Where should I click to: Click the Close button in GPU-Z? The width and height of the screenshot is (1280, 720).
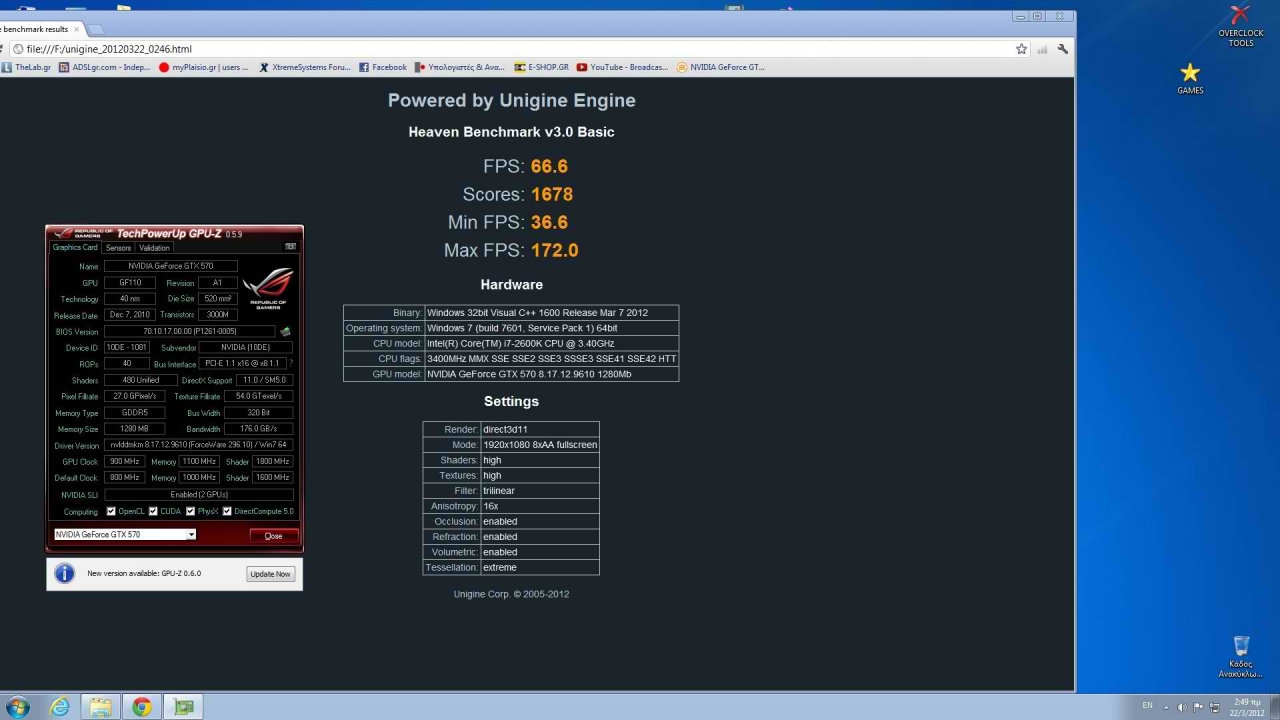point(273,536)
